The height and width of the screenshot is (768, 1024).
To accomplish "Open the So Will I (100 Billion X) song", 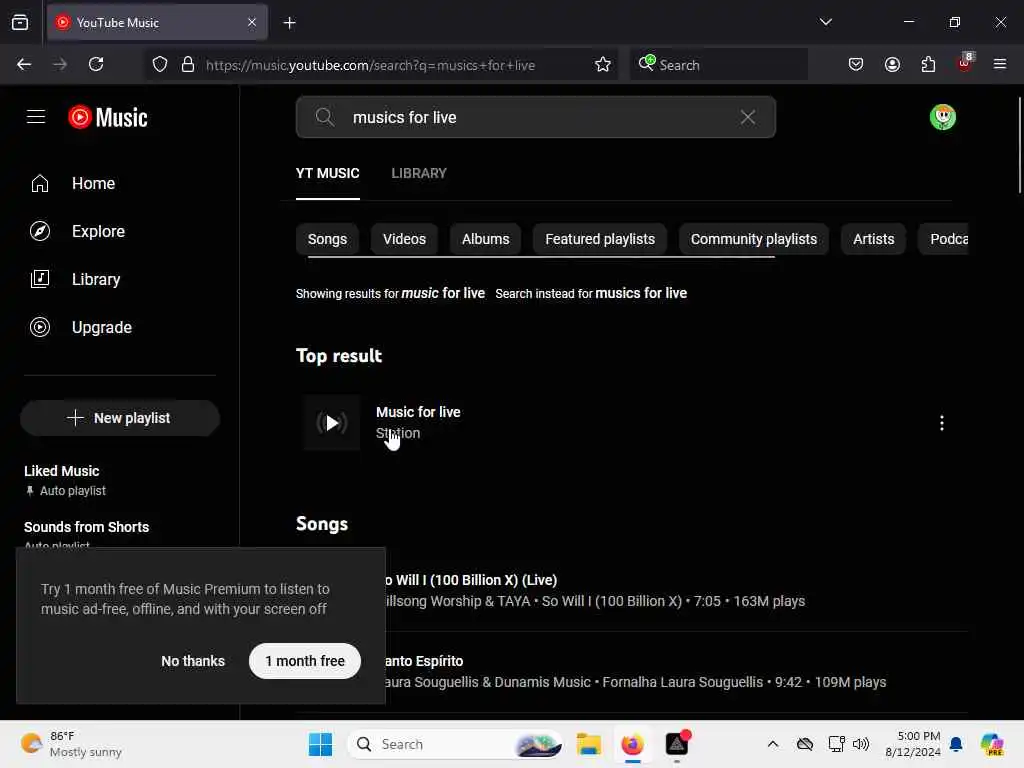I will 470,580.
